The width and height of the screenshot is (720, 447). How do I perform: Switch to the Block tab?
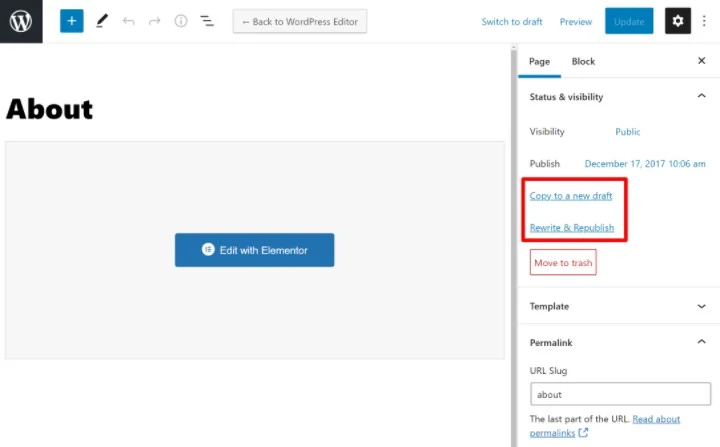583,61
